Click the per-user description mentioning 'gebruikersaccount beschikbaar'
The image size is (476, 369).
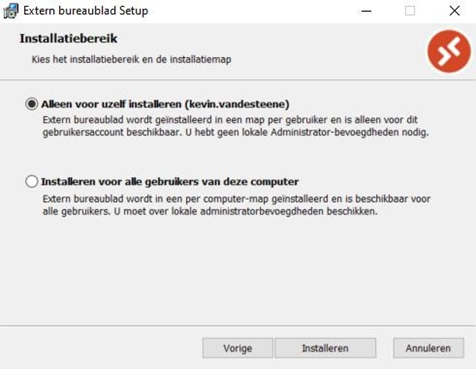[x=235, y=126]
